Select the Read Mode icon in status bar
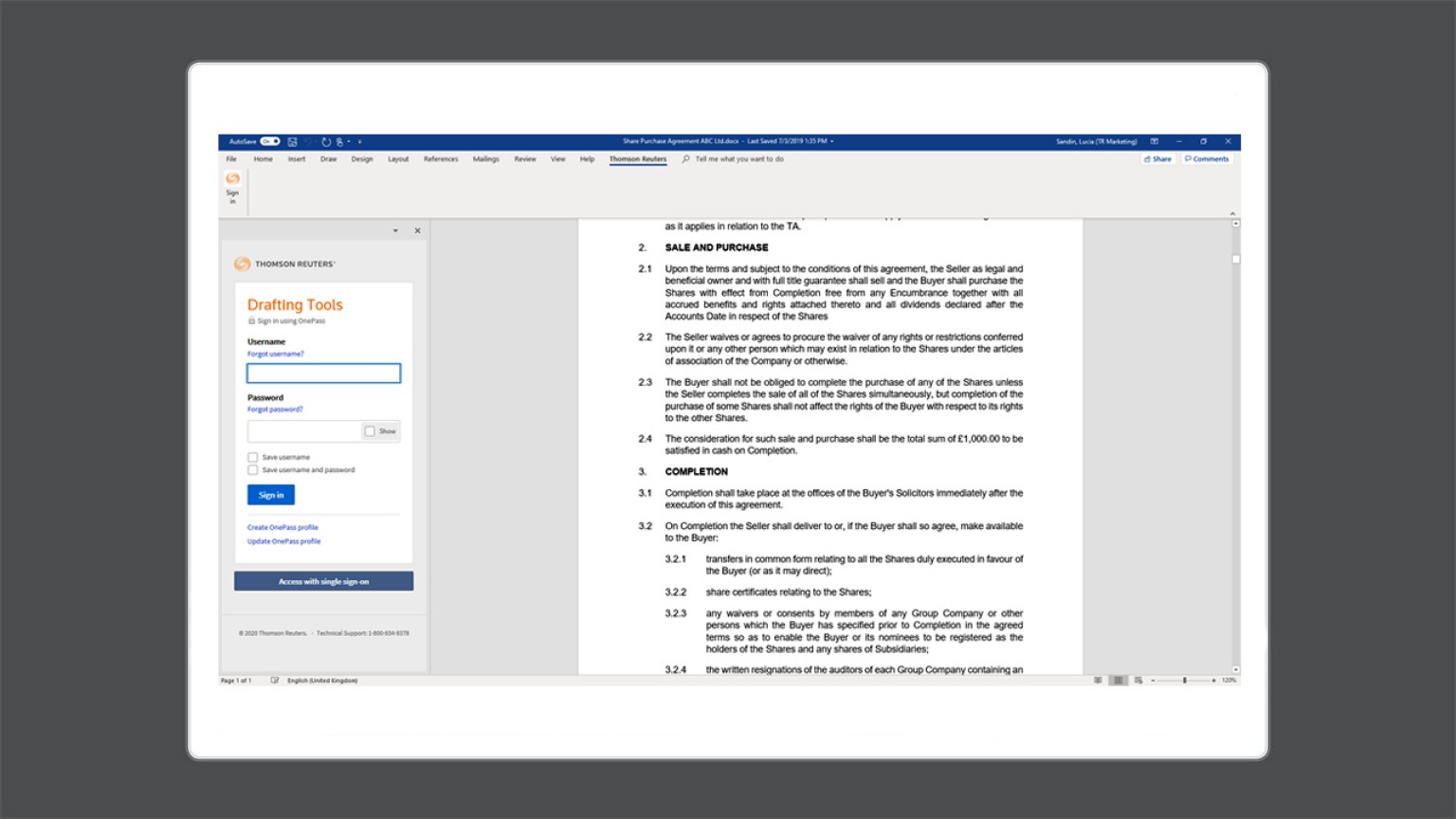 (1099, 680)
